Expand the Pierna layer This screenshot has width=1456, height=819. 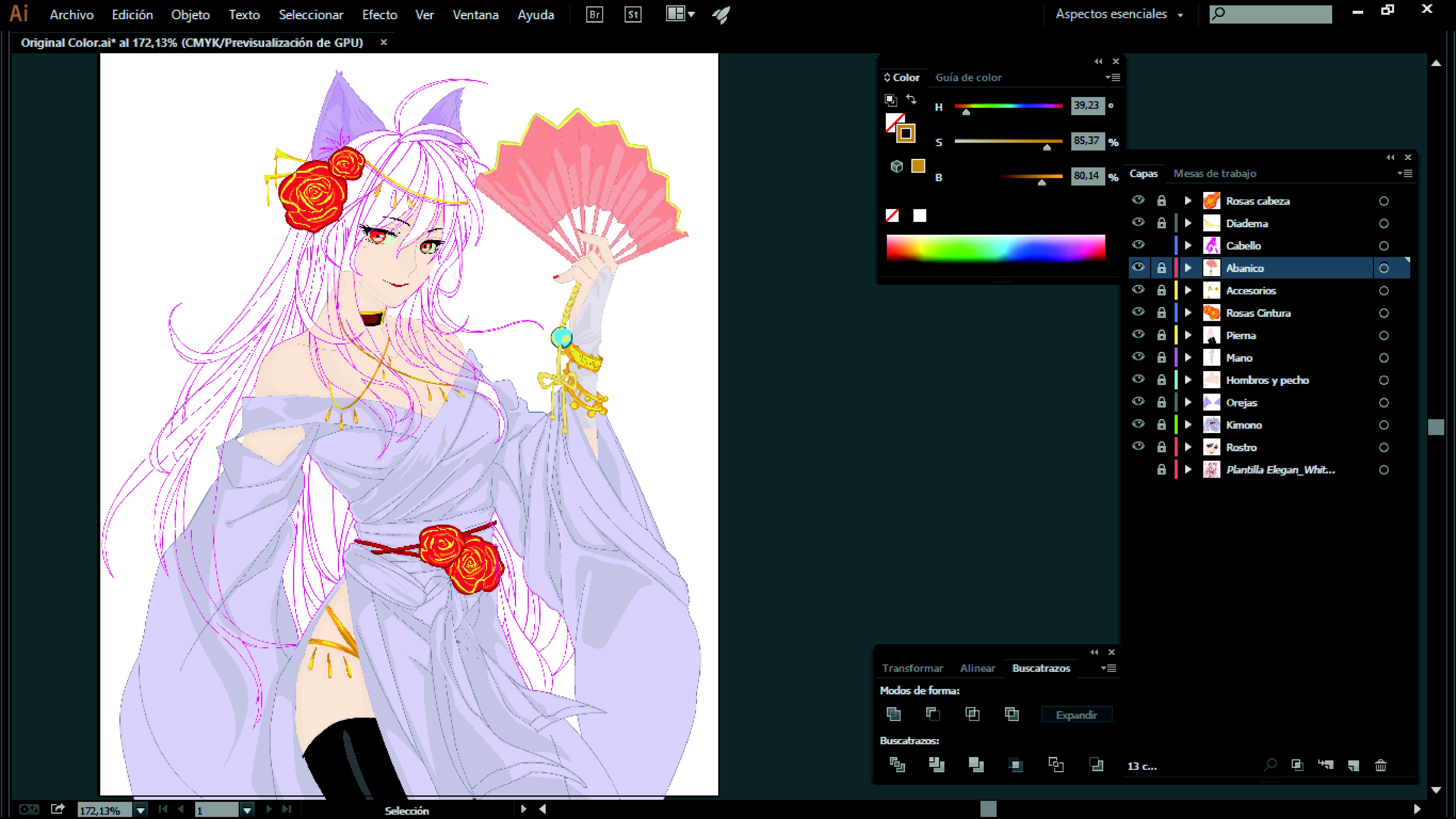pos(1188,335)
